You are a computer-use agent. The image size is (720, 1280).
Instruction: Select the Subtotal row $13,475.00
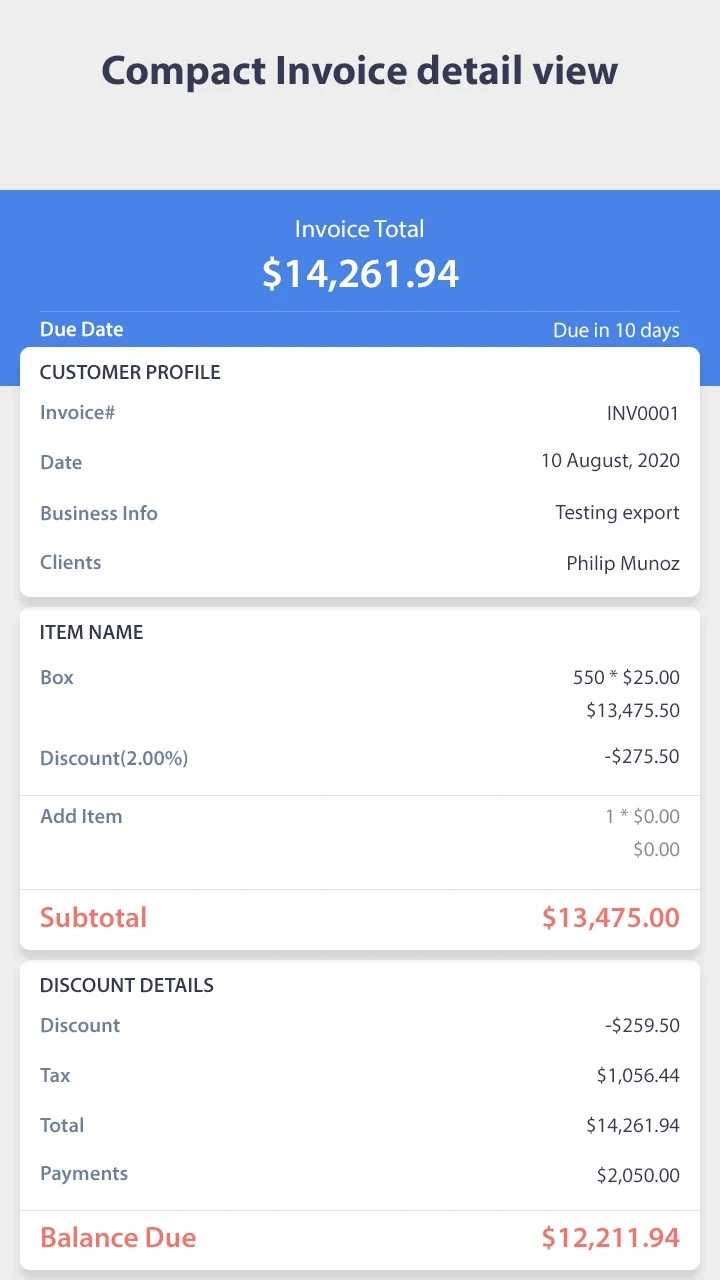(360, 918)
